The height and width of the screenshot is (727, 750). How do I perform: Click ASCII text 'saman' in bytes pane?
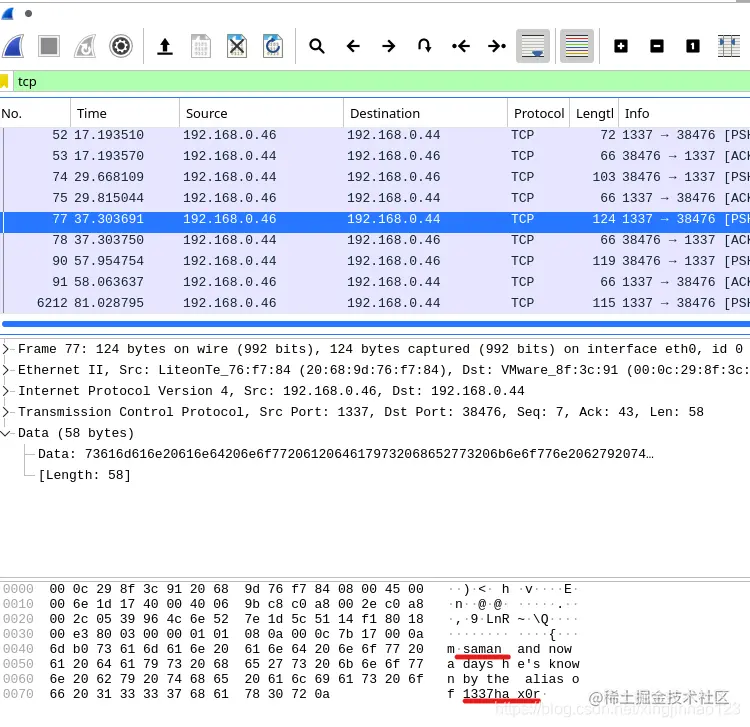click(x=482, y=649)
